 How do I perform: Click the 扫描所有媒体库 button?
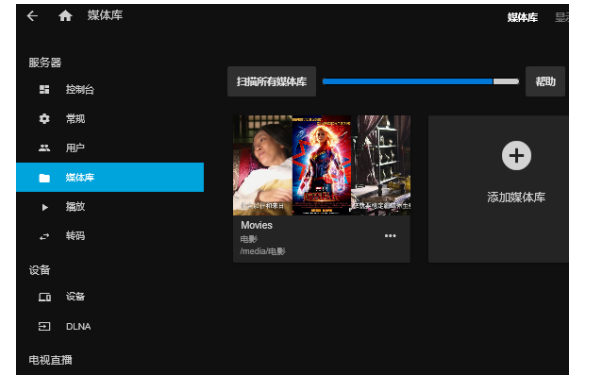[272, 82]
